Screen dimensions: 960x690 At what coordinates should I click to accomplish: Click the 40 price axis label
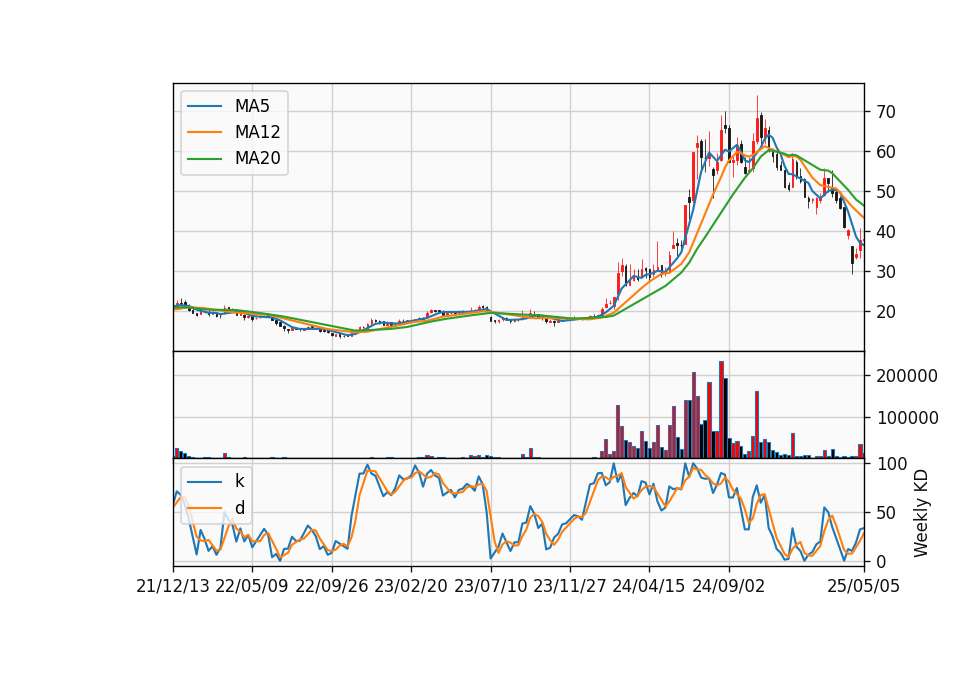point(885,232)
